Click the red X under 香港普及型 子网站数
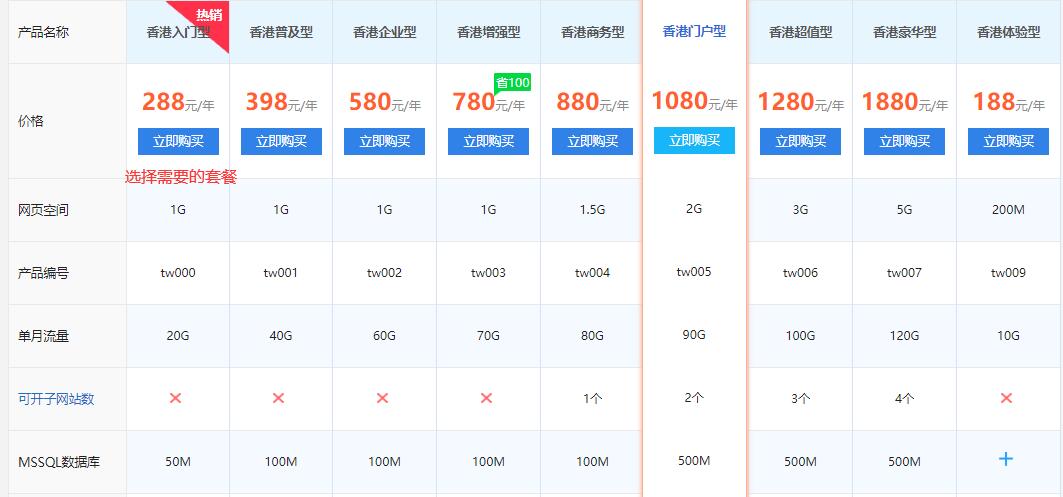Viewport: 1063px width, 497px height. coord(278,398)
